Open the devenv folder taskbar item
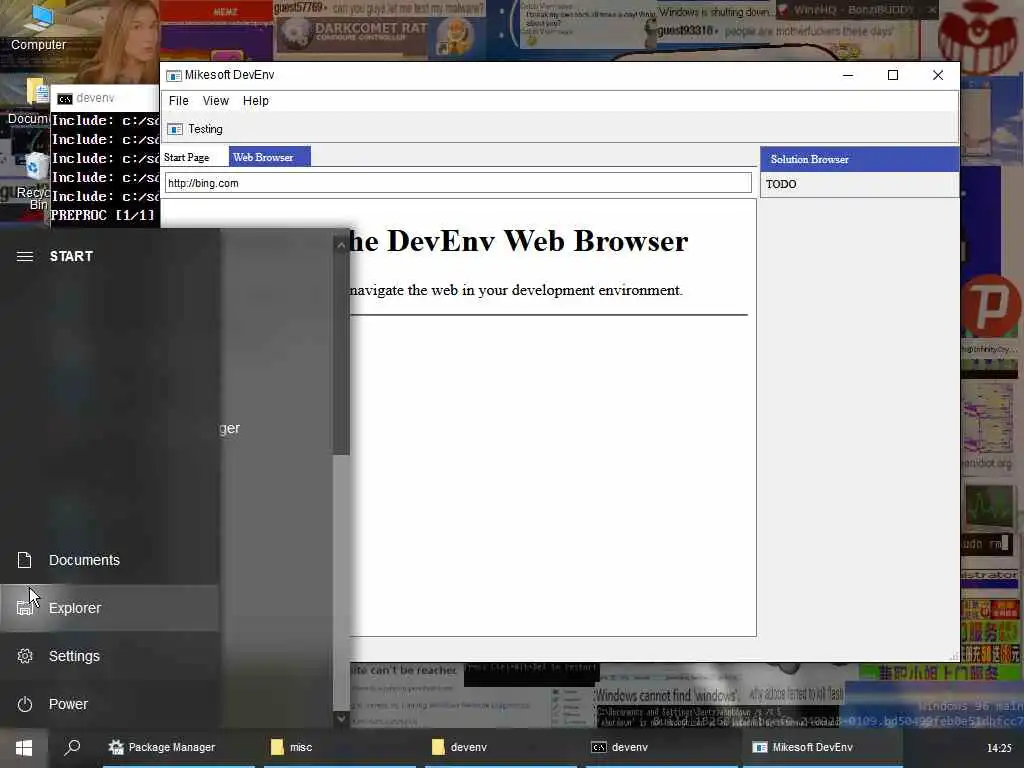The image size is (1024, 768). pos(501,747)
